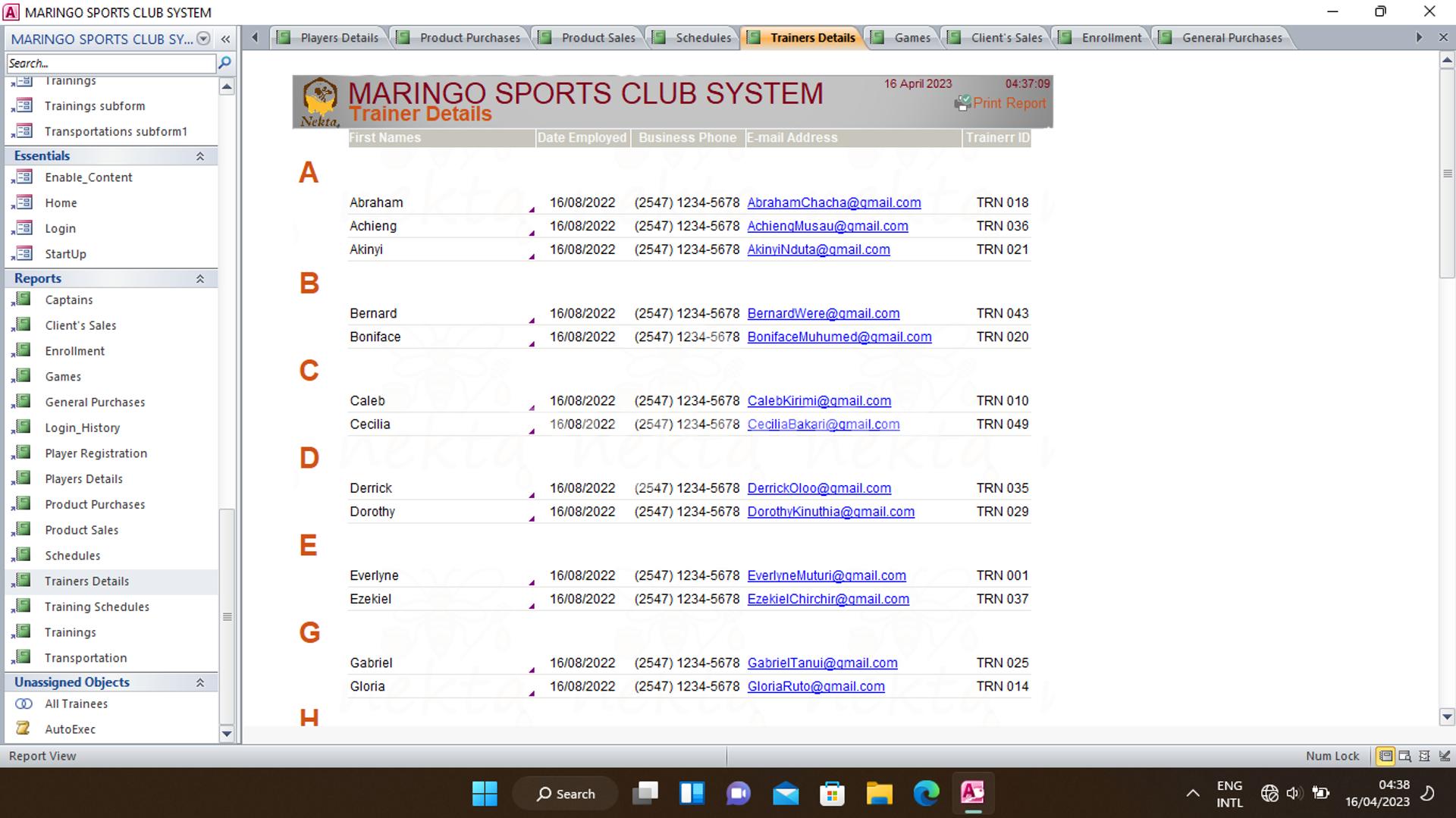Open File Explorer from the taskbar
This screenshot has height=818, width=1456.
click(x=879, y=793)
